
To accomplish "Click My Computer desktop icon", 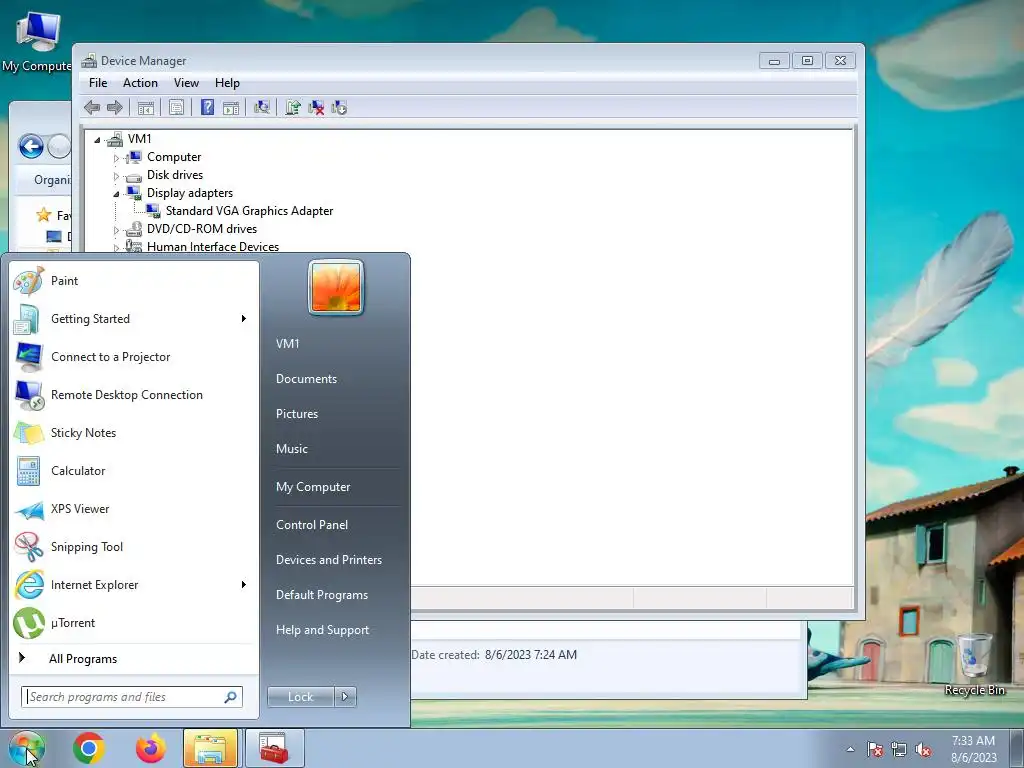I will click(37, 42).
